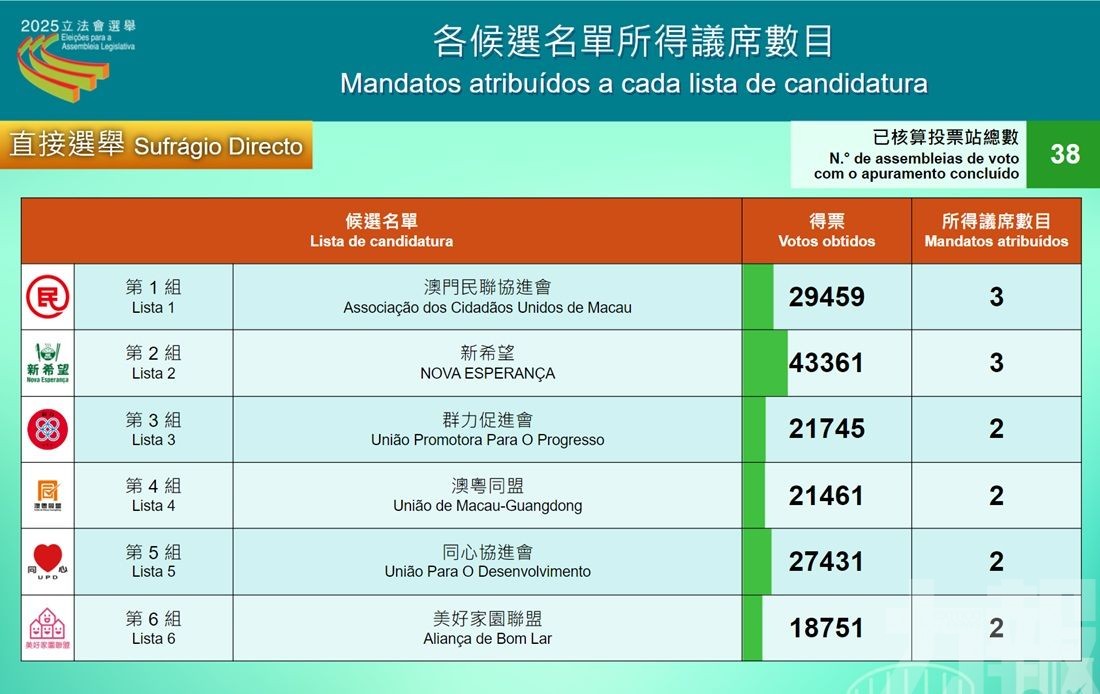Image resolution: width=1100 pixels, height=694 pixels.
Task: Click União de Macau-Guangdong list name
Action: pyautogui.click(x=488, y=506)
